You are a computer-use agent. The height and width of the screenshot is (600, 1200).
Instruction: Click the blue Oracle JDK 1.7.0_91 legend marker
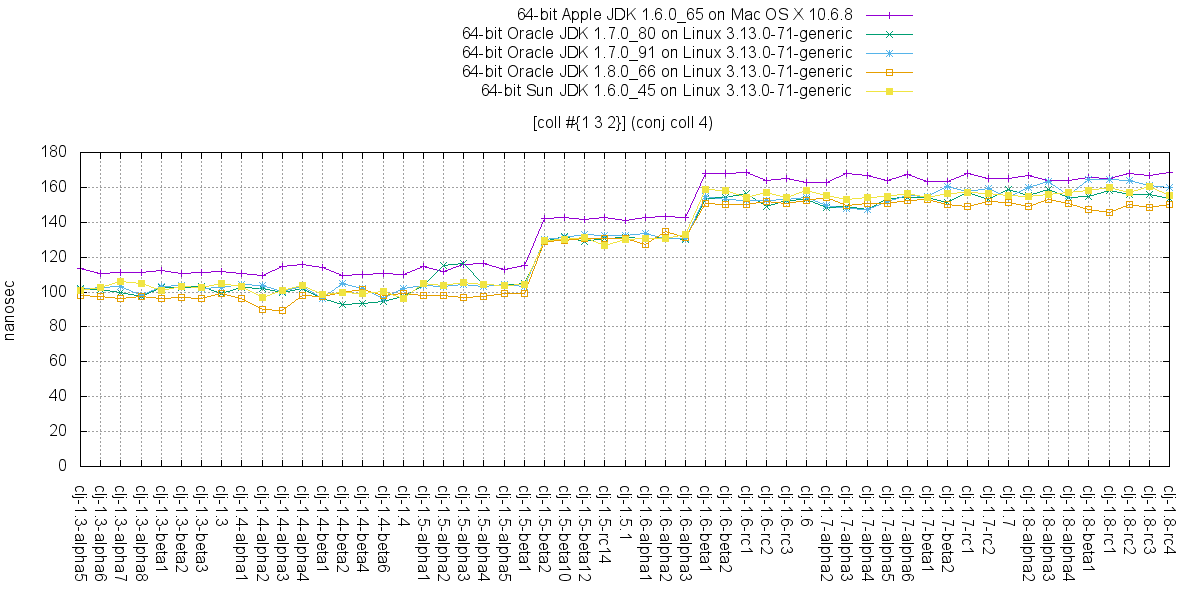(x=888, y=52)
